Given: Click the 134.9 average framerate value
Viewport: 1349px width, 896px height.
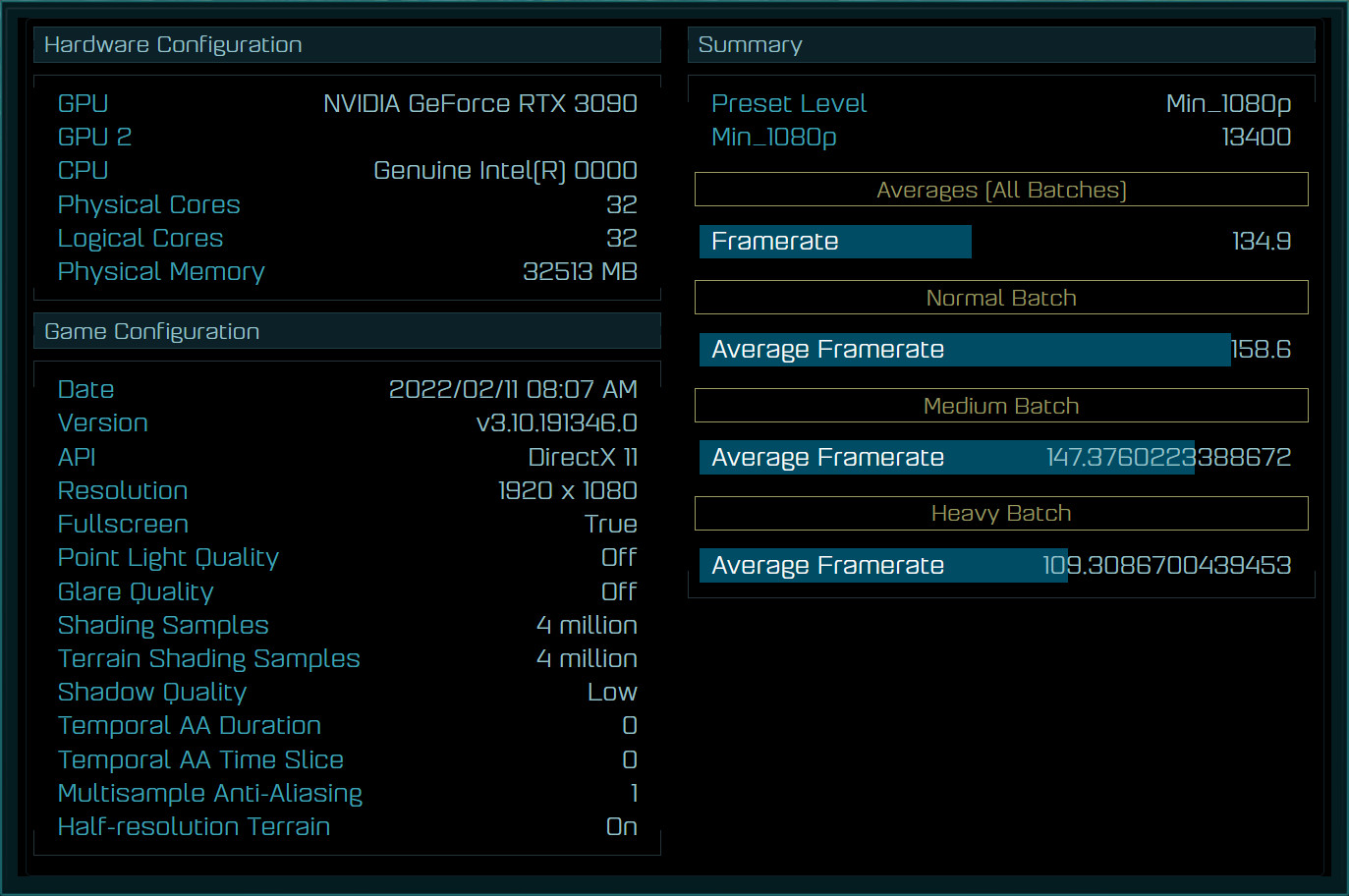Looking at the screenshot, I should [1262, 241].
